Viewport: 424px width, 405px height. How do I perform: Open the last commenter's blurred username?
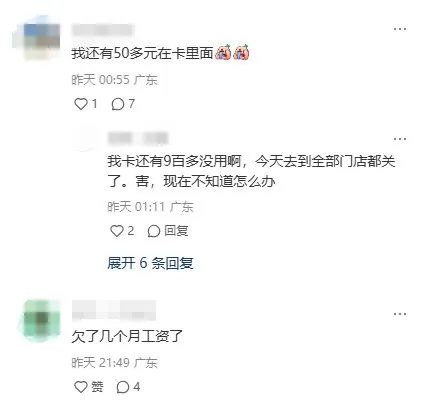point(114,310)
